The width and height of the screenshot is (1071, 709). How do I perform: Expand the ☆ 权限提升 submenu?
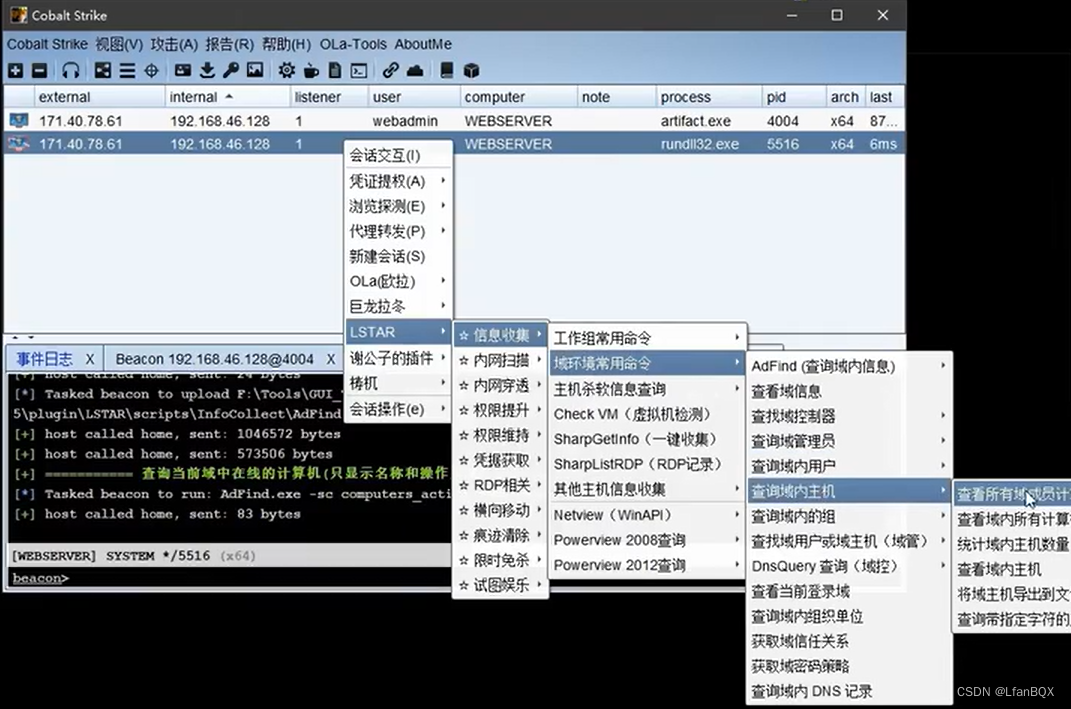[500, 411]
